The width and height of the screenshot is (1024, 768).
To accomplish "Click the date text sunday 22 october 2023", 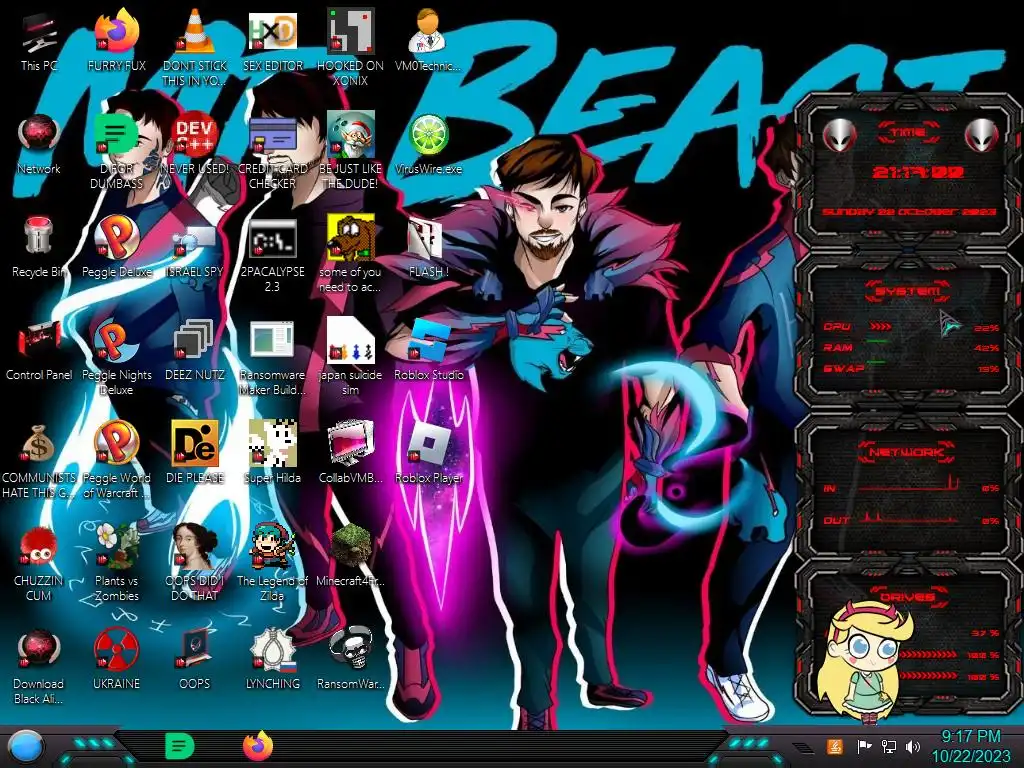I will click(x=908, y=212).
